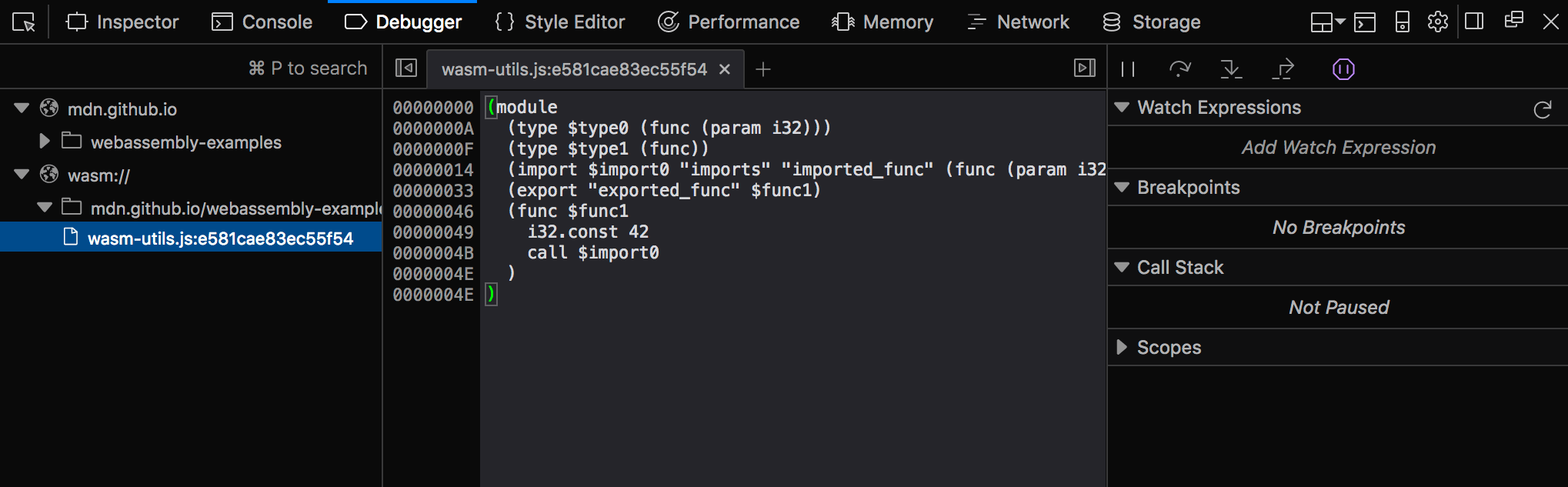Collapse the wasm:// tree node
The height and width of the screenshot is (487, 1568).
[22, 174]
